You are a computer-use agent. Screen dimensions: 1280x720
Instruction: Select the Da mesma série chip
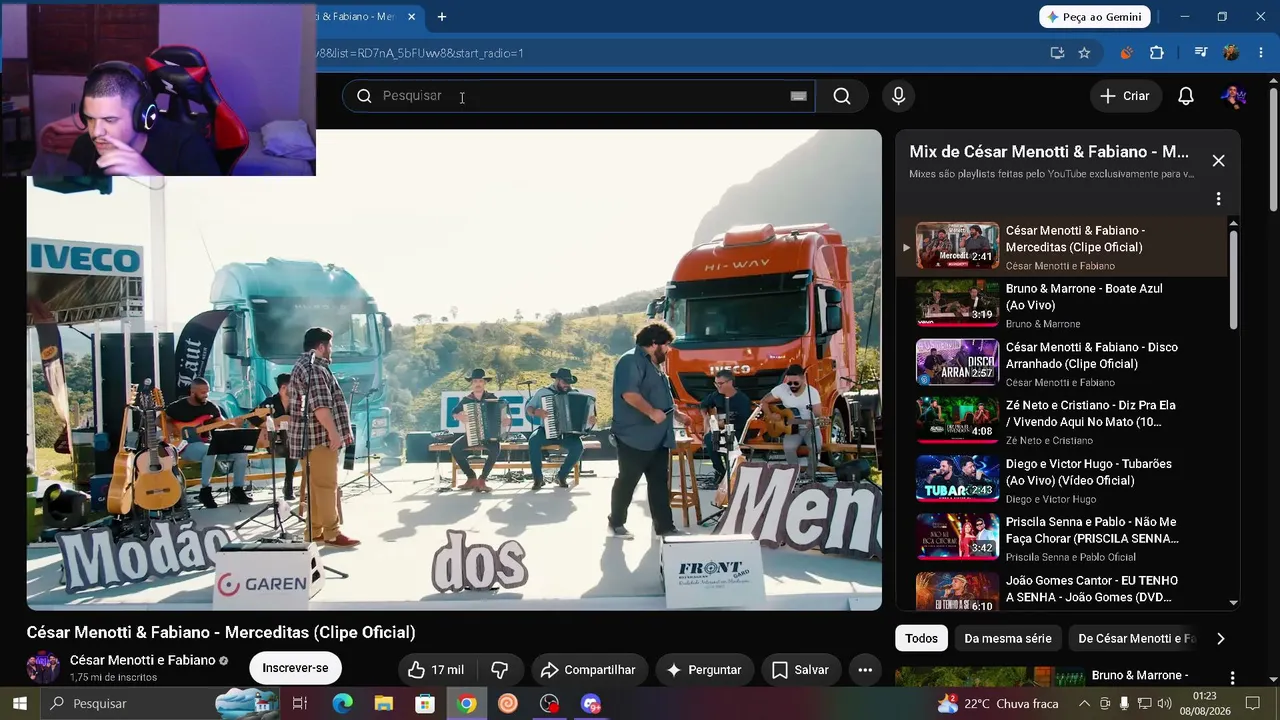[1008, 638]
